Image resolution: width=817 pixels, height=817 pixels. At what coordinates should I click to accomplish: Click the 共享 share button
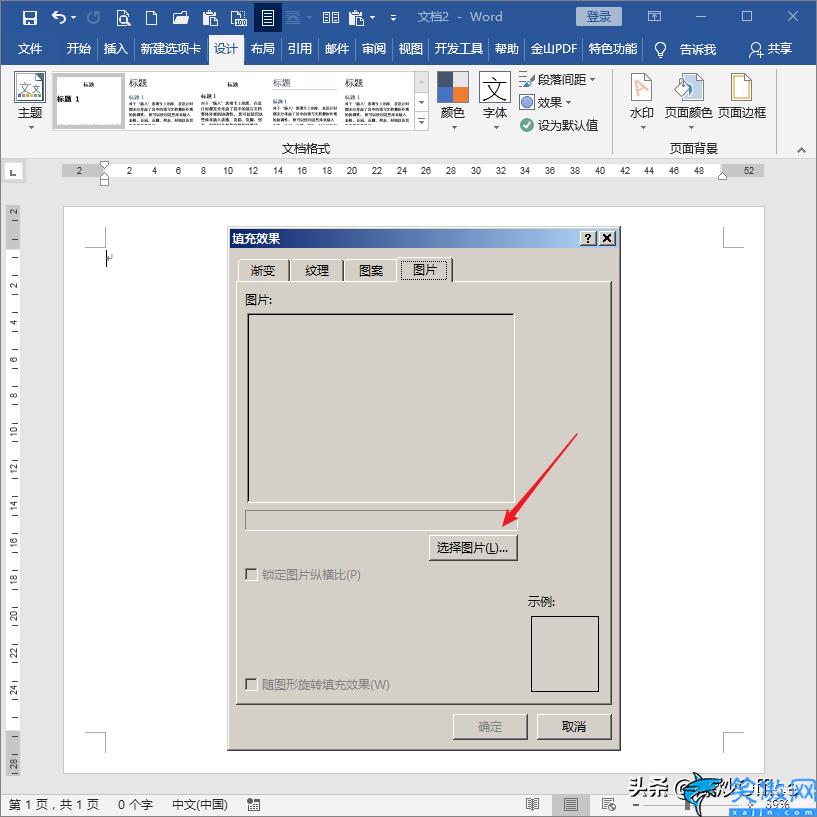click(771, 49)
